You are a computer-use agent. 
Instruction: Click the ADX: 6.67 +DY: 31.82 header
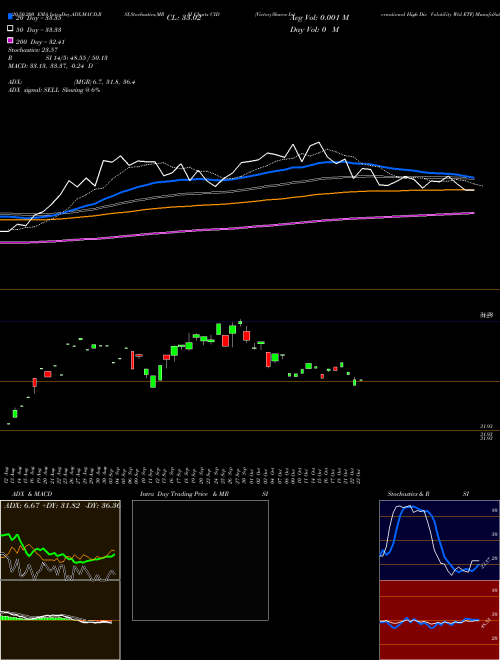point(61,505)
